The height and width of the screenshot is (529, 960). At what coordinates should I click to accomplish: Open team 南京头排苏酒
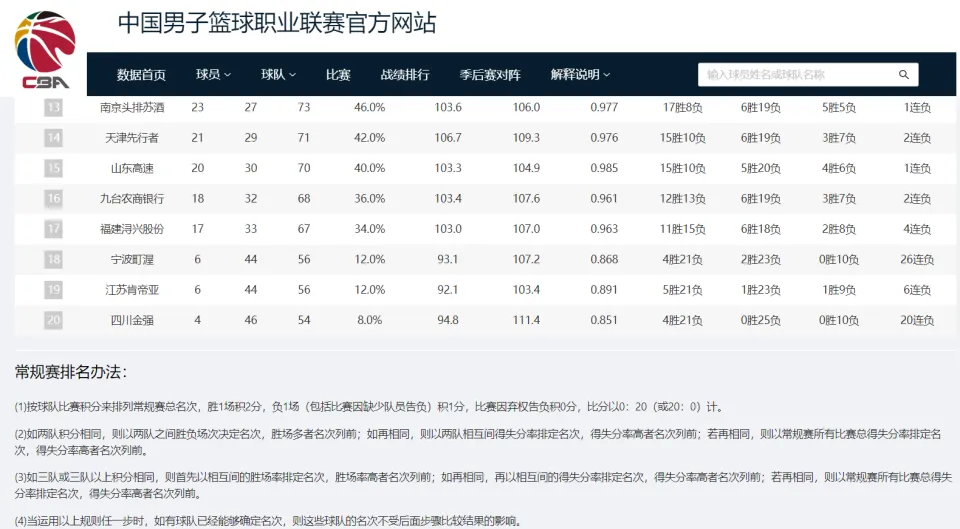point(132,107)
